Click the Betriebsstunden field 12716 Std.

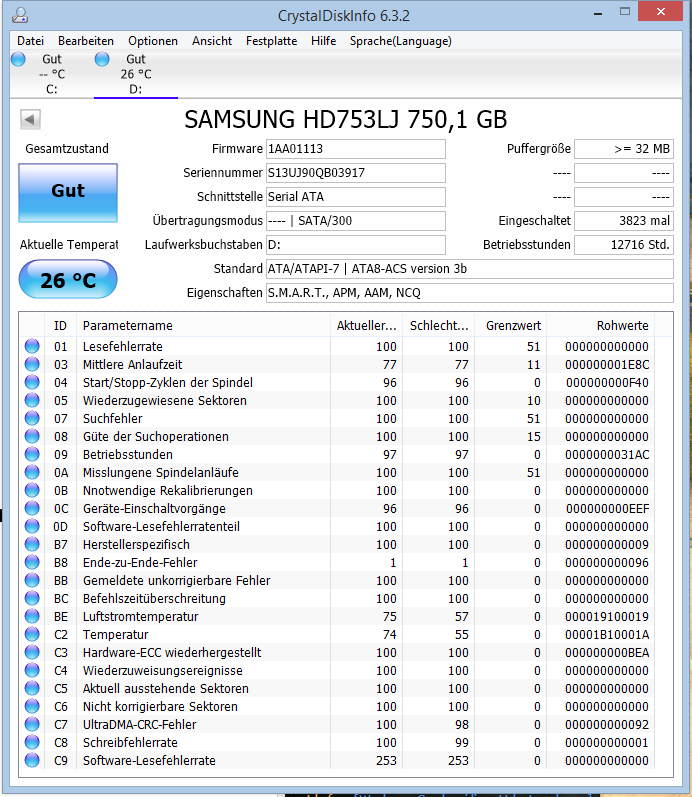(x=624, y=244)
